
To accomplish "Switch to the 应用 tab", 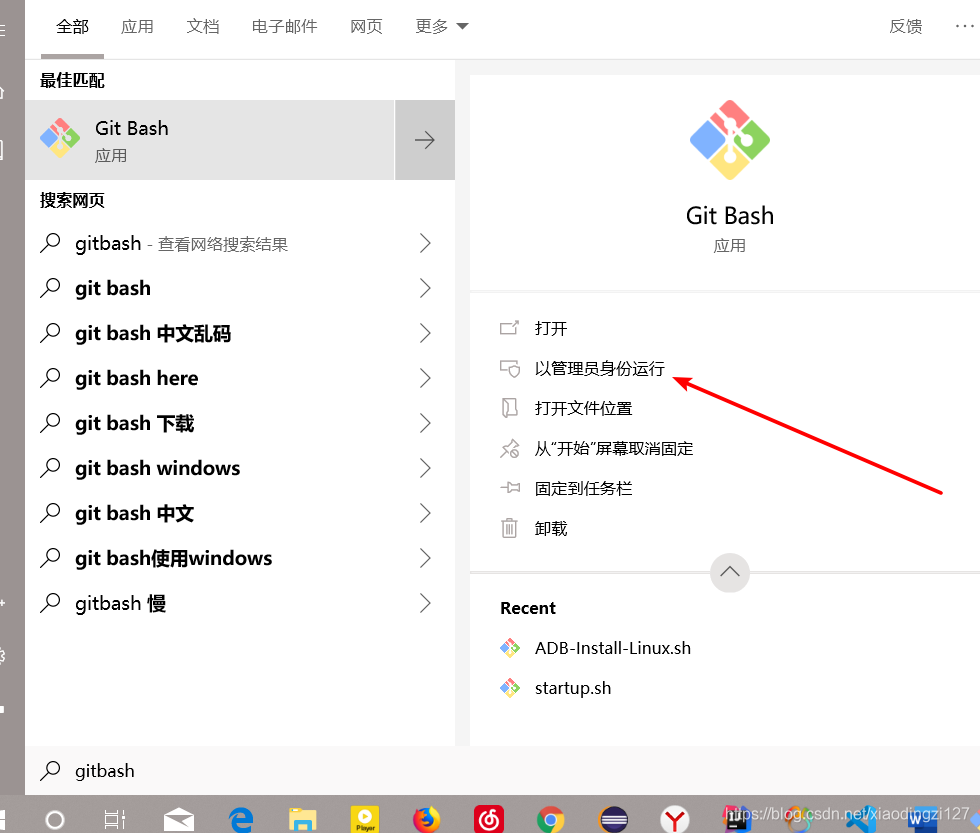I will 138,26.
